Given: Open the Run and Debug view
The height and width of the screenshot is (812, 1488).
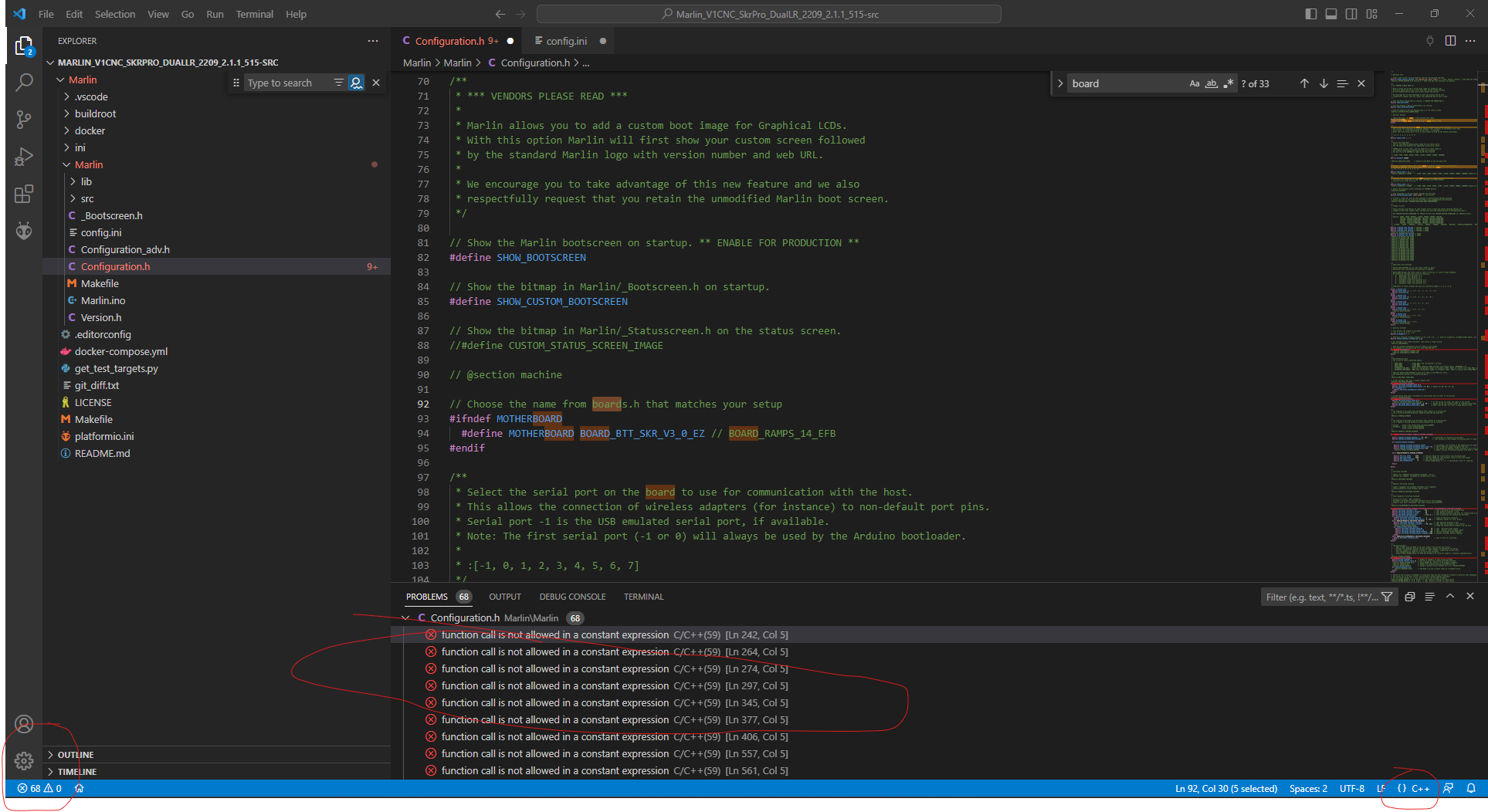Looking at the screenshot, I should pyautogui.click(x=24, y=157).
